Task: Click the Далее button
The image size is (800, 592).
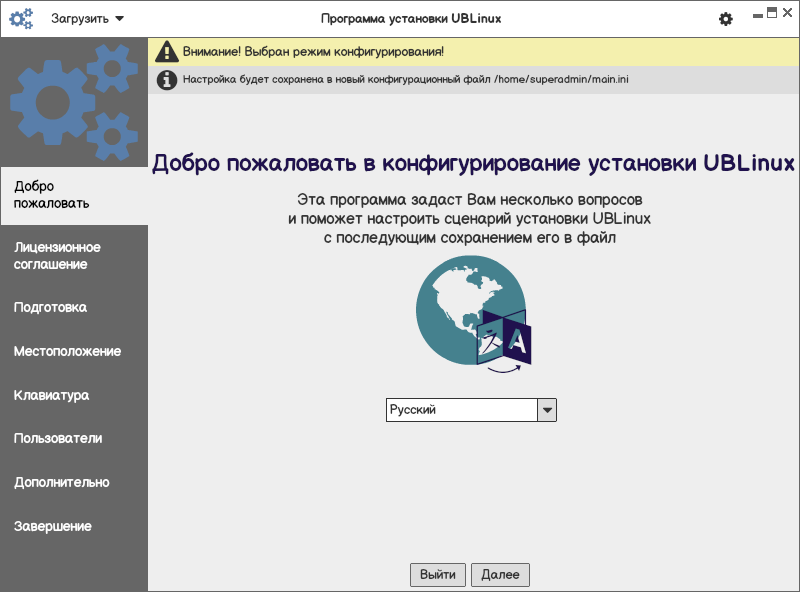Action: (x=500, y=575)
